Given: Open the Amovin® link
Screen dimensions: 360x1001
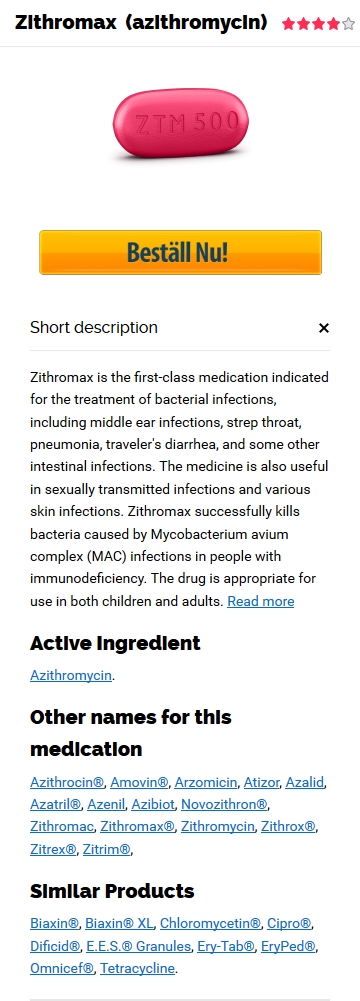Looking at the screenshot, I should pyautogui.click(x=140, y=782).
